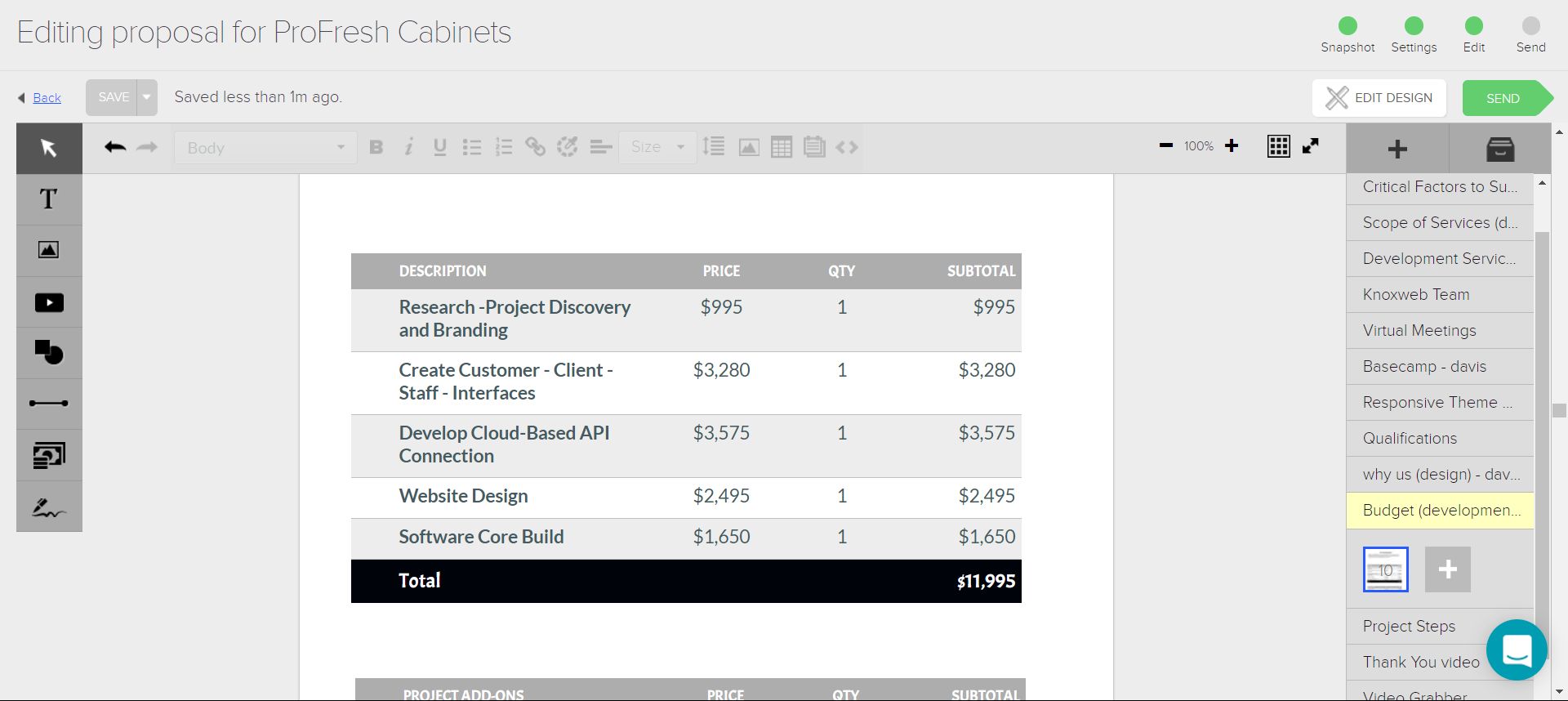The width and height of the screenshot is (1568, 701).
Task: Choose the Signature tool
Action: 48,507
